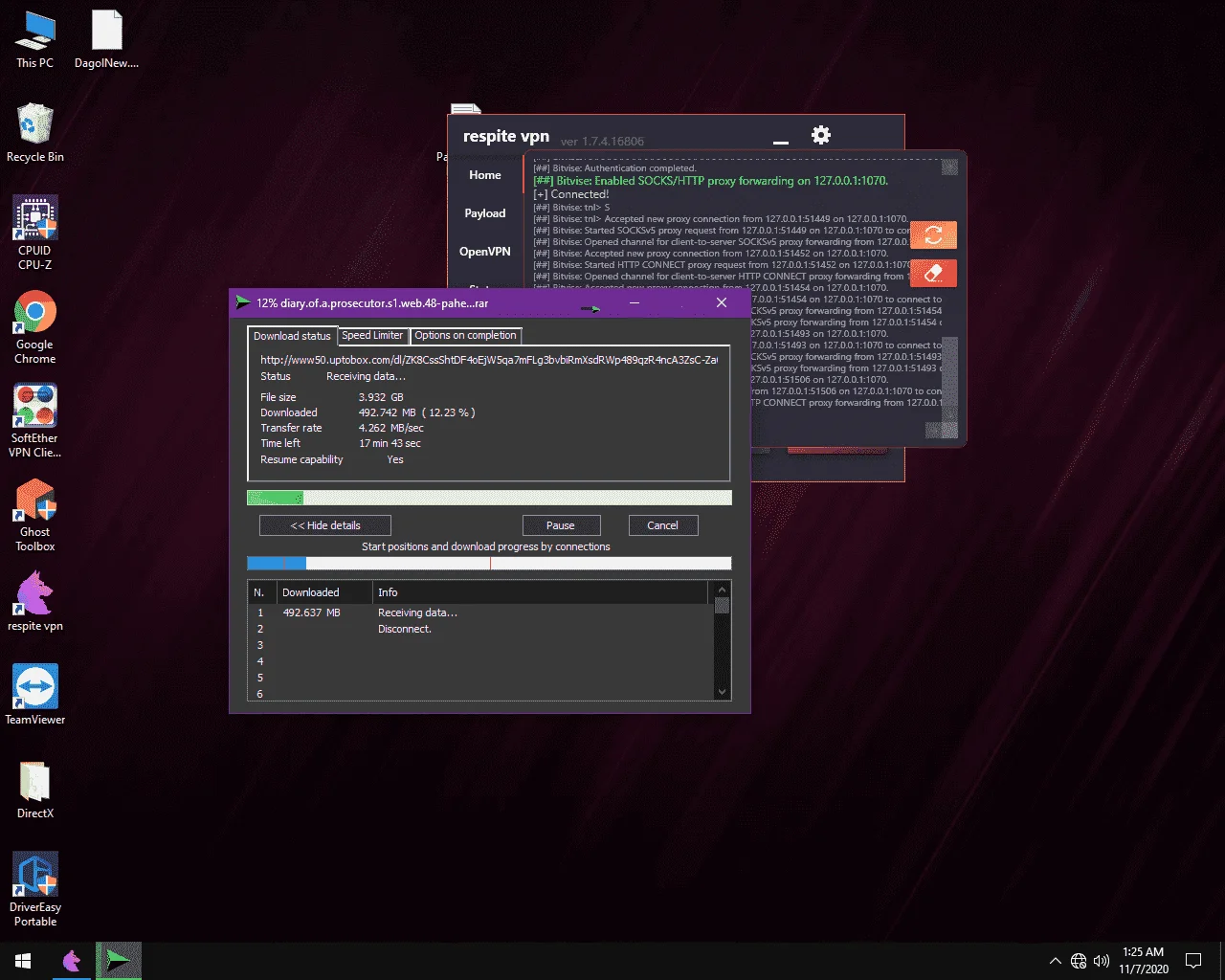Click the Hide details button
Screen dimensions: 1225x980
(x=325, y=525)
